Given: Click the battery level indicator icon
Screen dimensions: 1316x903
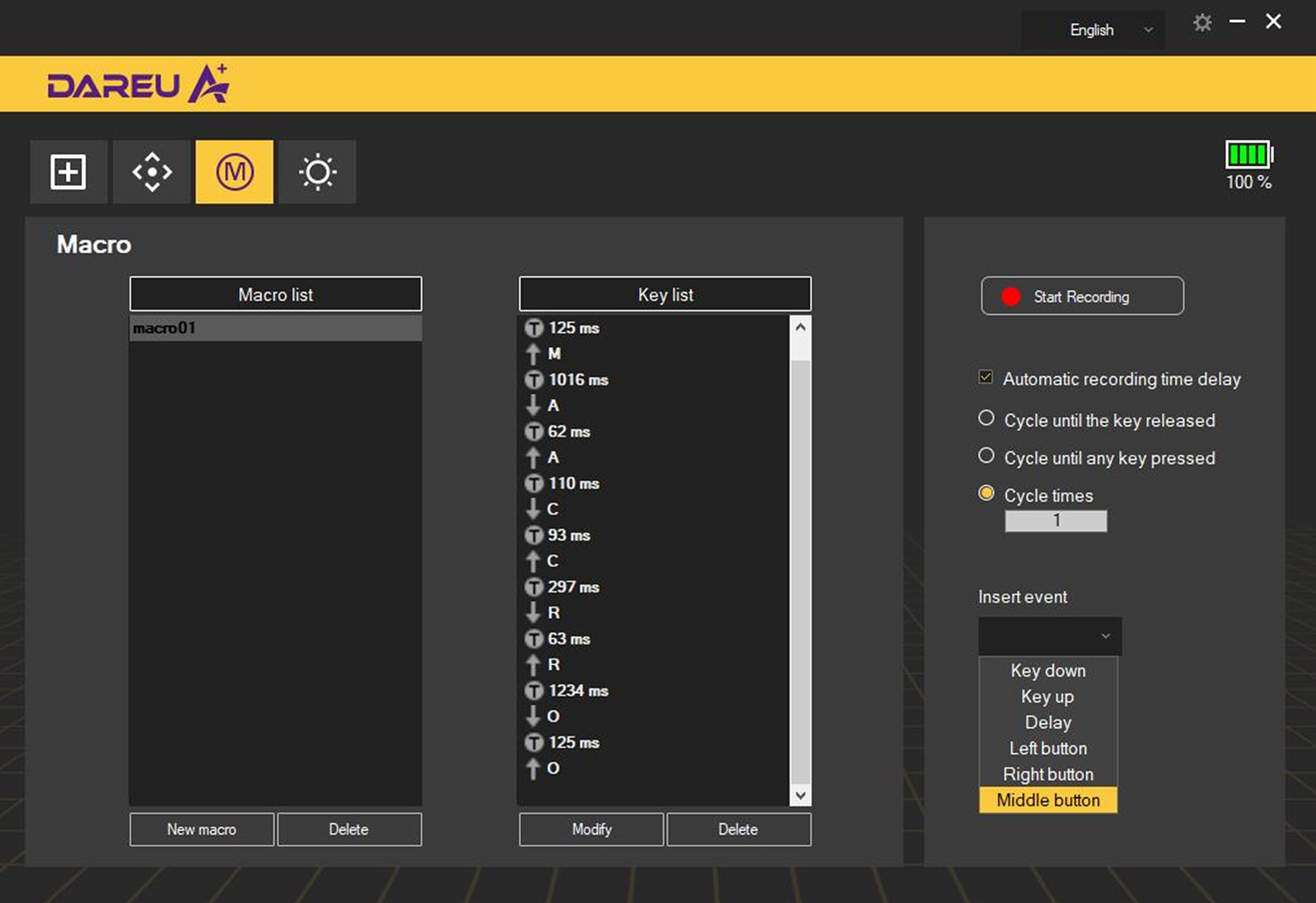Looking at the screenshot, I should click(x=1248, y=154).
